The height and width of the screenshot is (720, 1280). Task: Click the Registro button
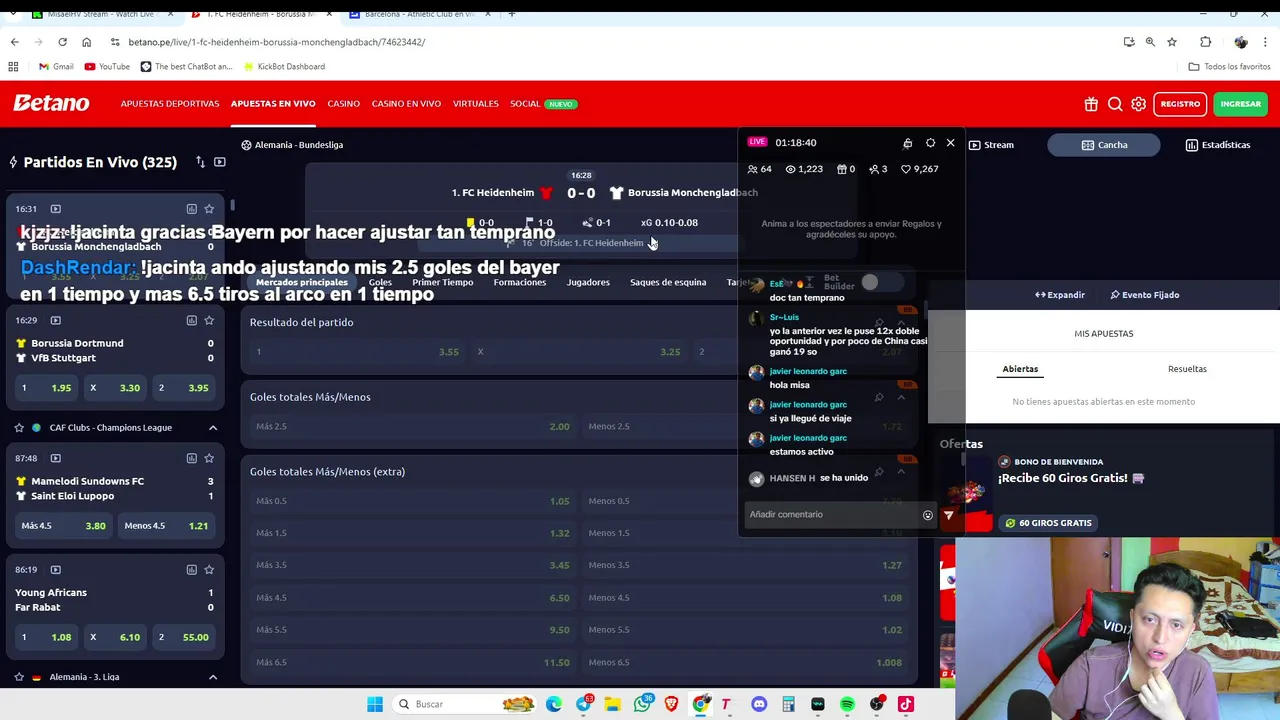(x=1180, y=104)
